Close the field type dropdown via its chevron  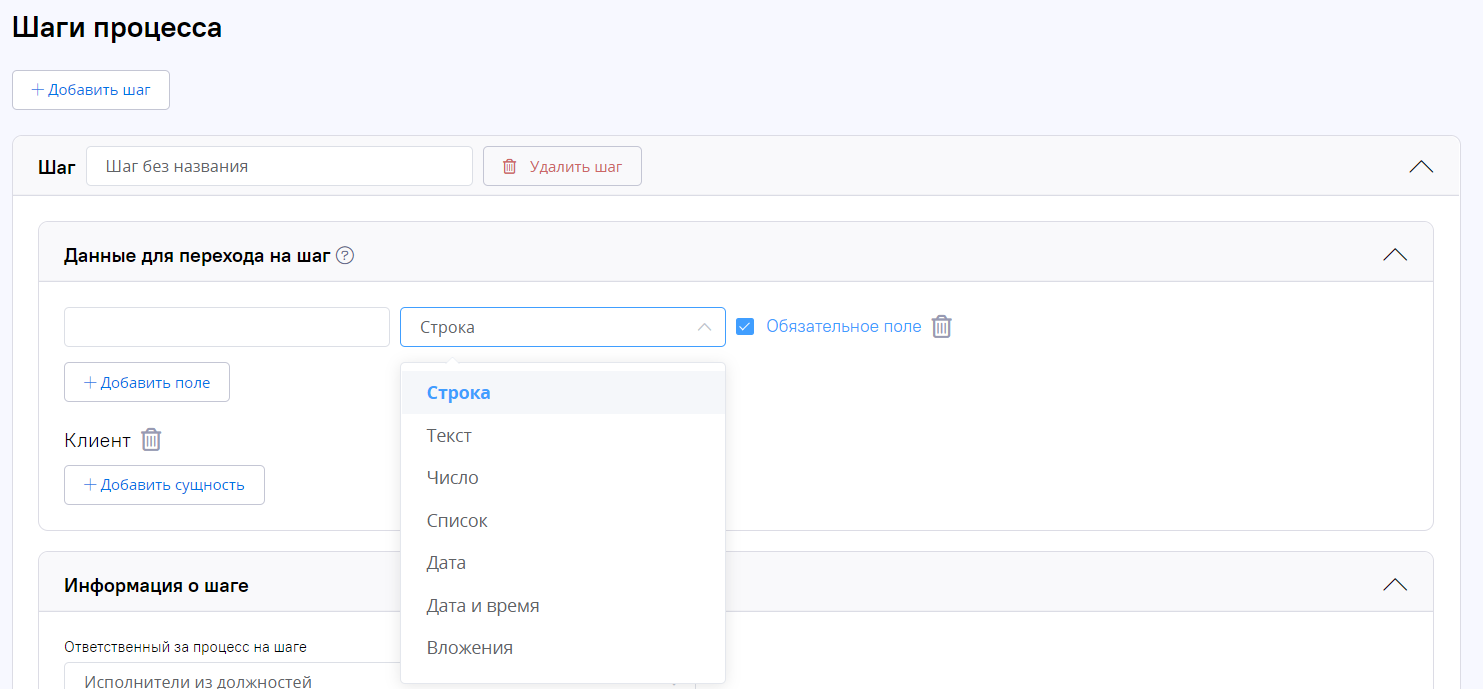click(x=706, y=326)
